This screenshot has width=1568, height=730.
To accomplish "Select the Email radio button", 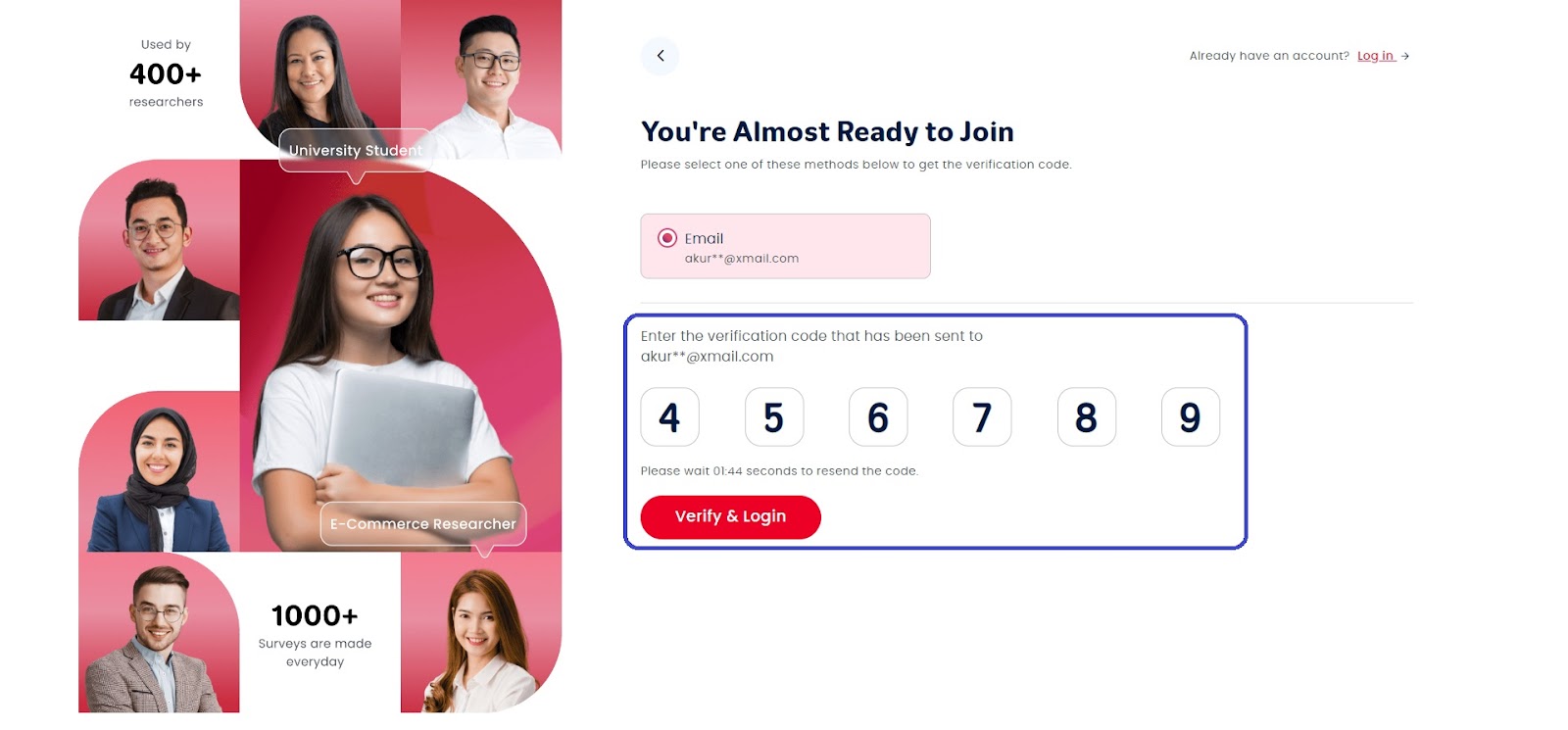I will tap(667, 238).
